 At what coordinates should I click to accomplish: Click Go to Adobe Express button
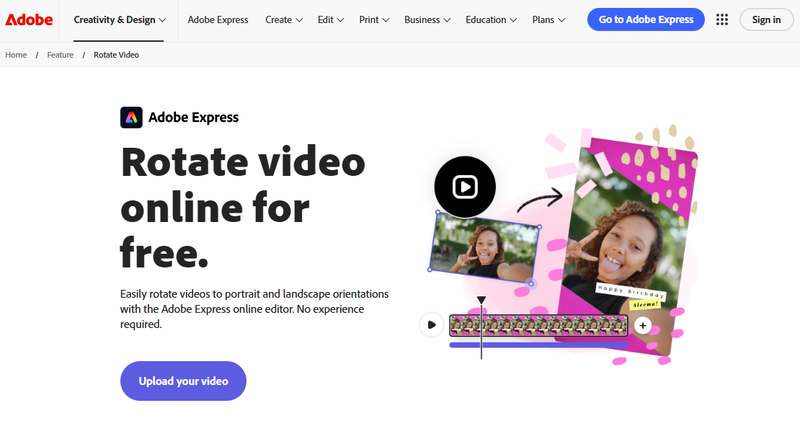(x=646, y=19)
